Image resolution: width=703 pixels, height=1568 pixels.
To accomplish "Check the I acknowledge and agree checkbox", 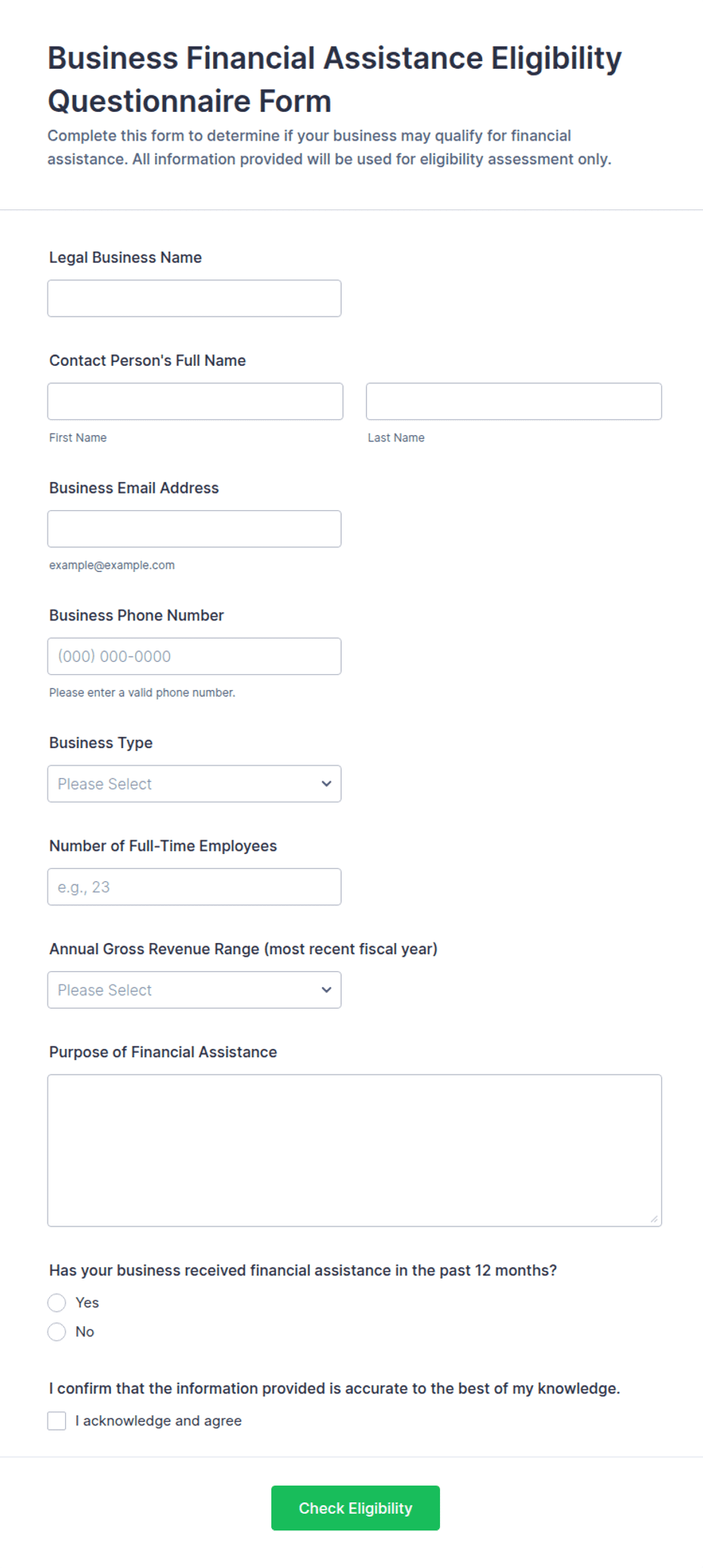I will pos(57,1421).
